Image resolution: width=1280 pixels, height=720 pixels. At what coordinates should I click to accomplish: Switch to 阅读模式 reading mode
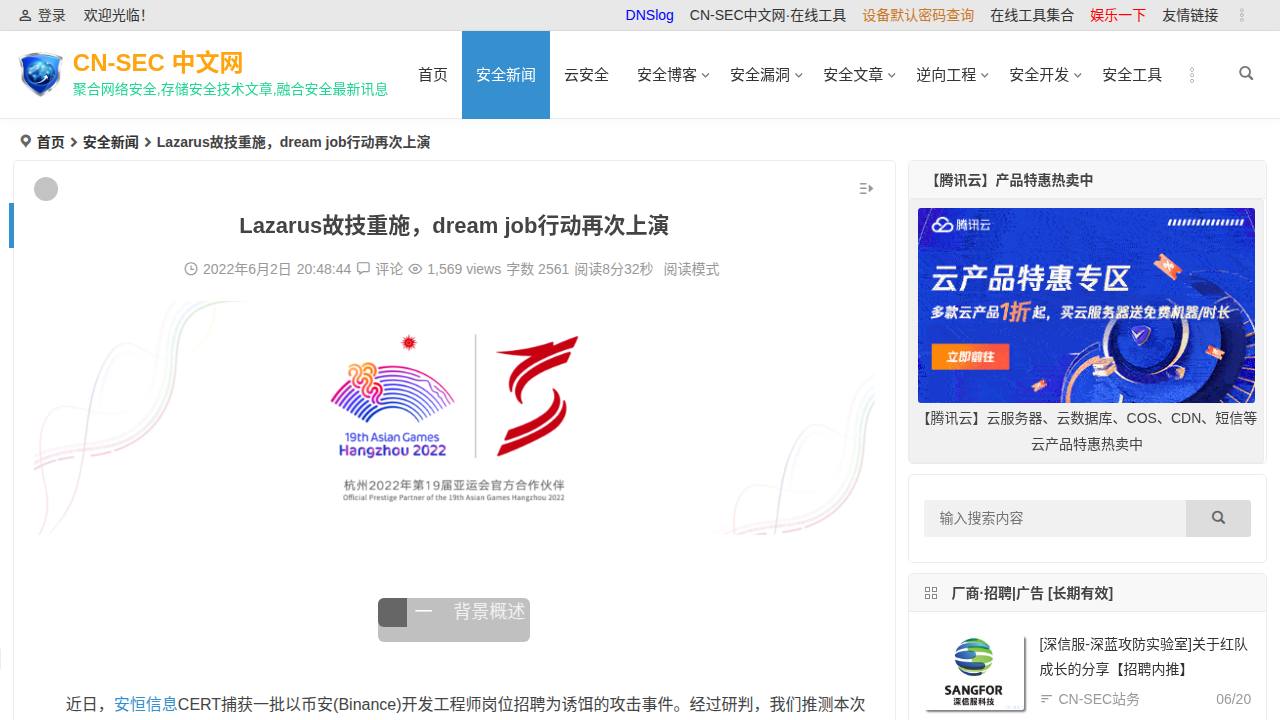[x=691, y=269]
